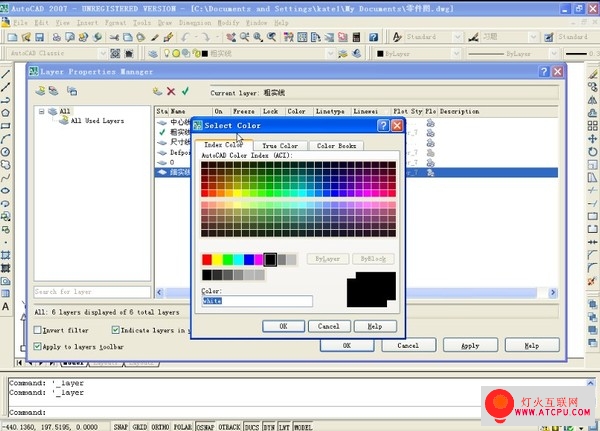Click Apply in Layer Properties Manager

(470, 346)
